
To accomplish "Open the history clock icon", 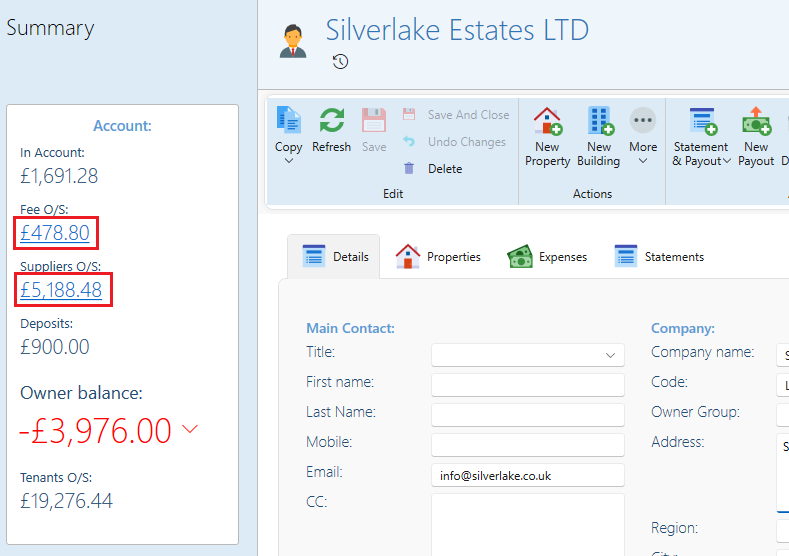I will coord(341,62).
